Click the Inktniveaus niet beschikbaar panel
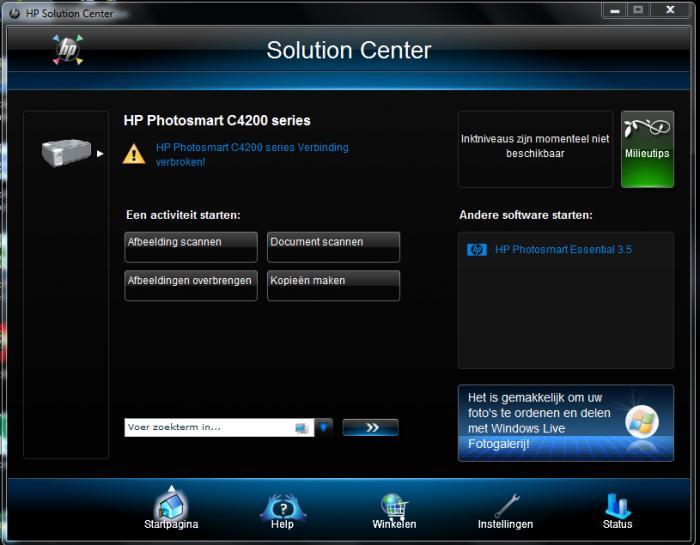This screenshot has width=700, height=545. [535, 149]
